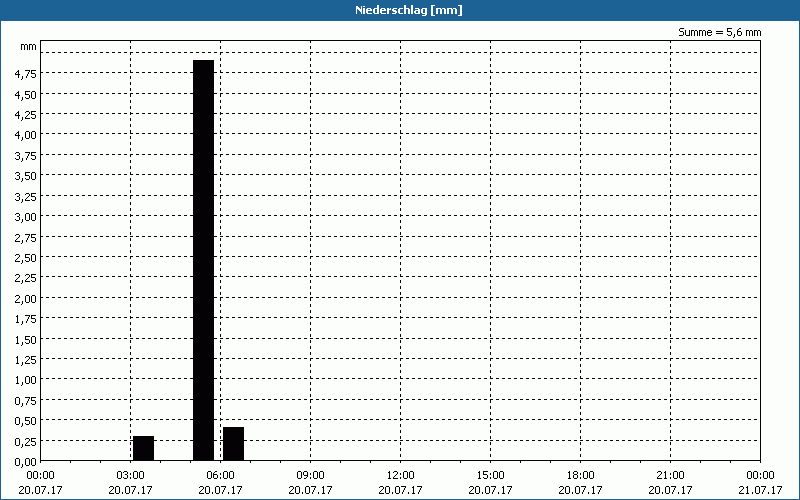Click the 21.07.17 date label
The image size is (800, 500).
(x=760, y=490)
